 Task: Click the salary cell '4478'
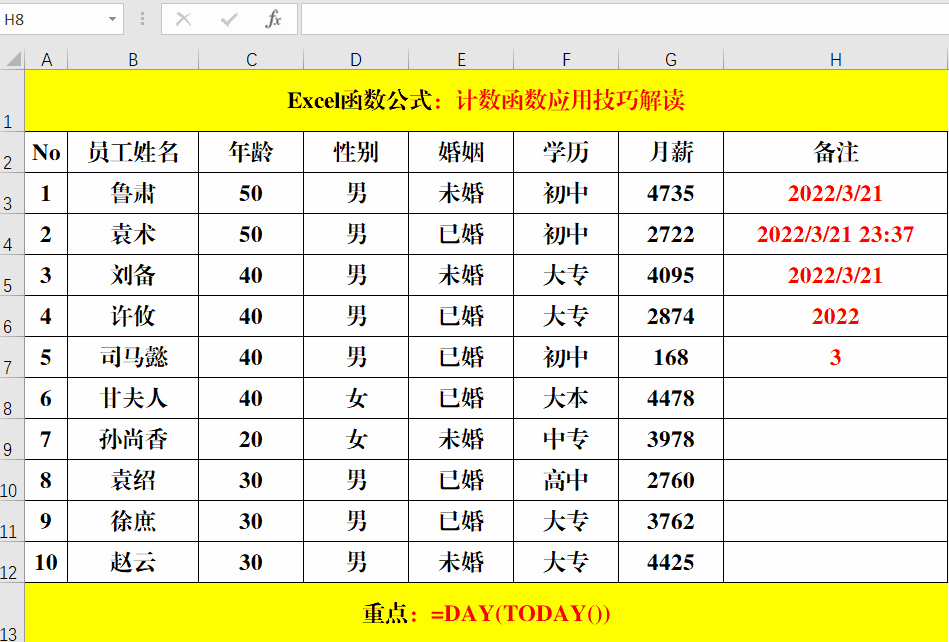[x=671, y=398]
